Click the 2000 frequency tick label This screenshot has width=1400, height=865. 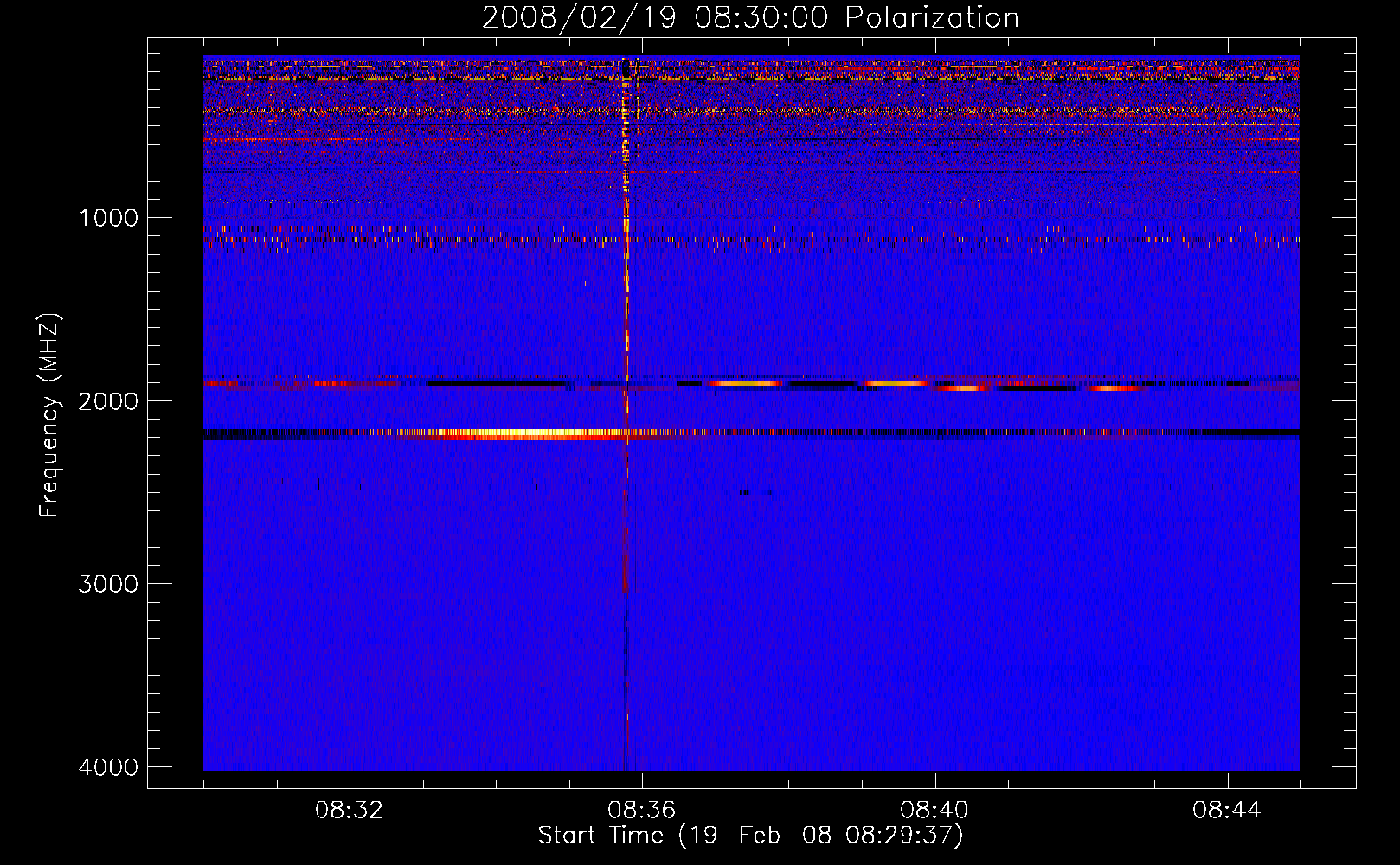(x=108, y=401)
